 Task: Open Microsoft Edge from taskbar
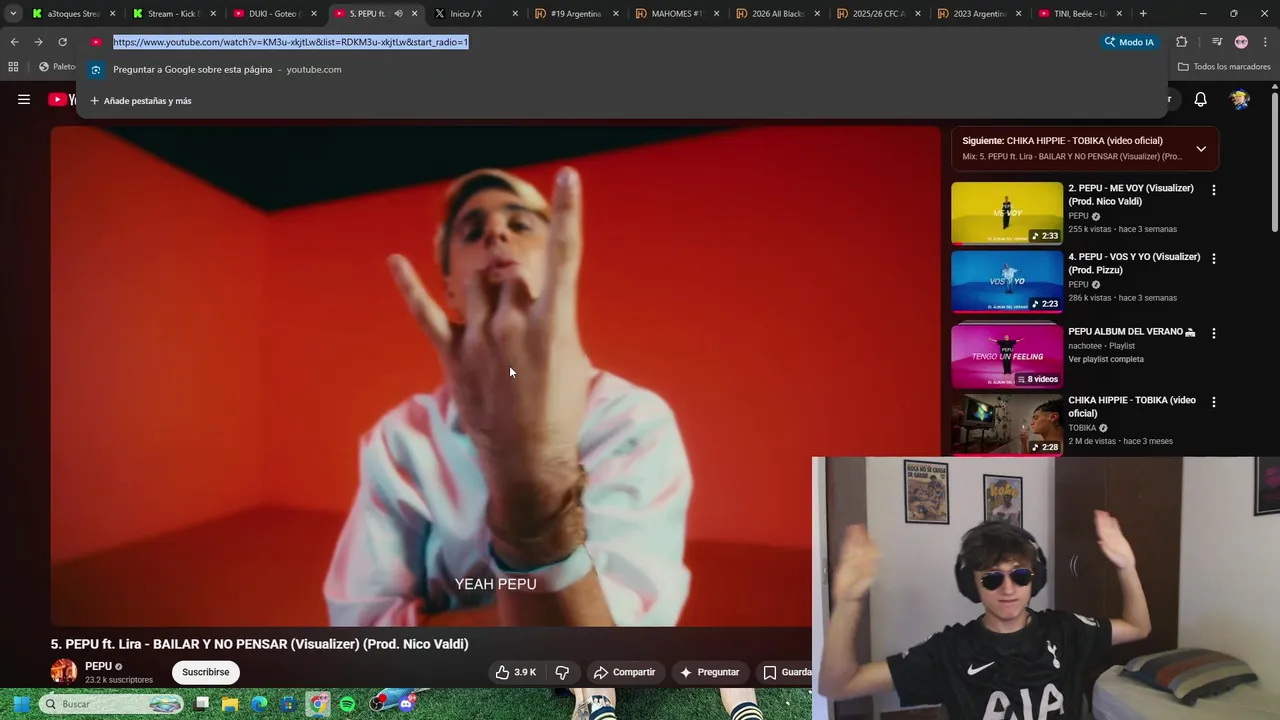pyautogui.click(x=259, y=704)
